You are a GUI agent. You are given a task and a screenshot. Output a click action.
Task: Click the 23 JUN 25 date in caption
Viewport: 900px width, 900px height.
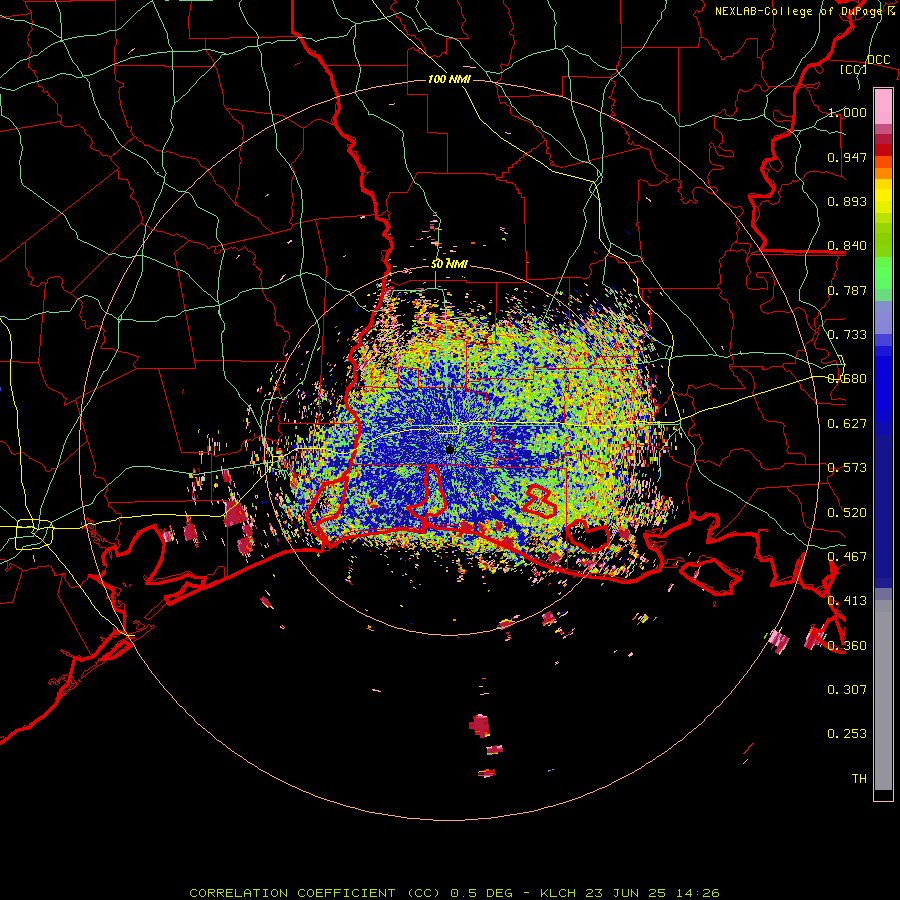(625, 893)
